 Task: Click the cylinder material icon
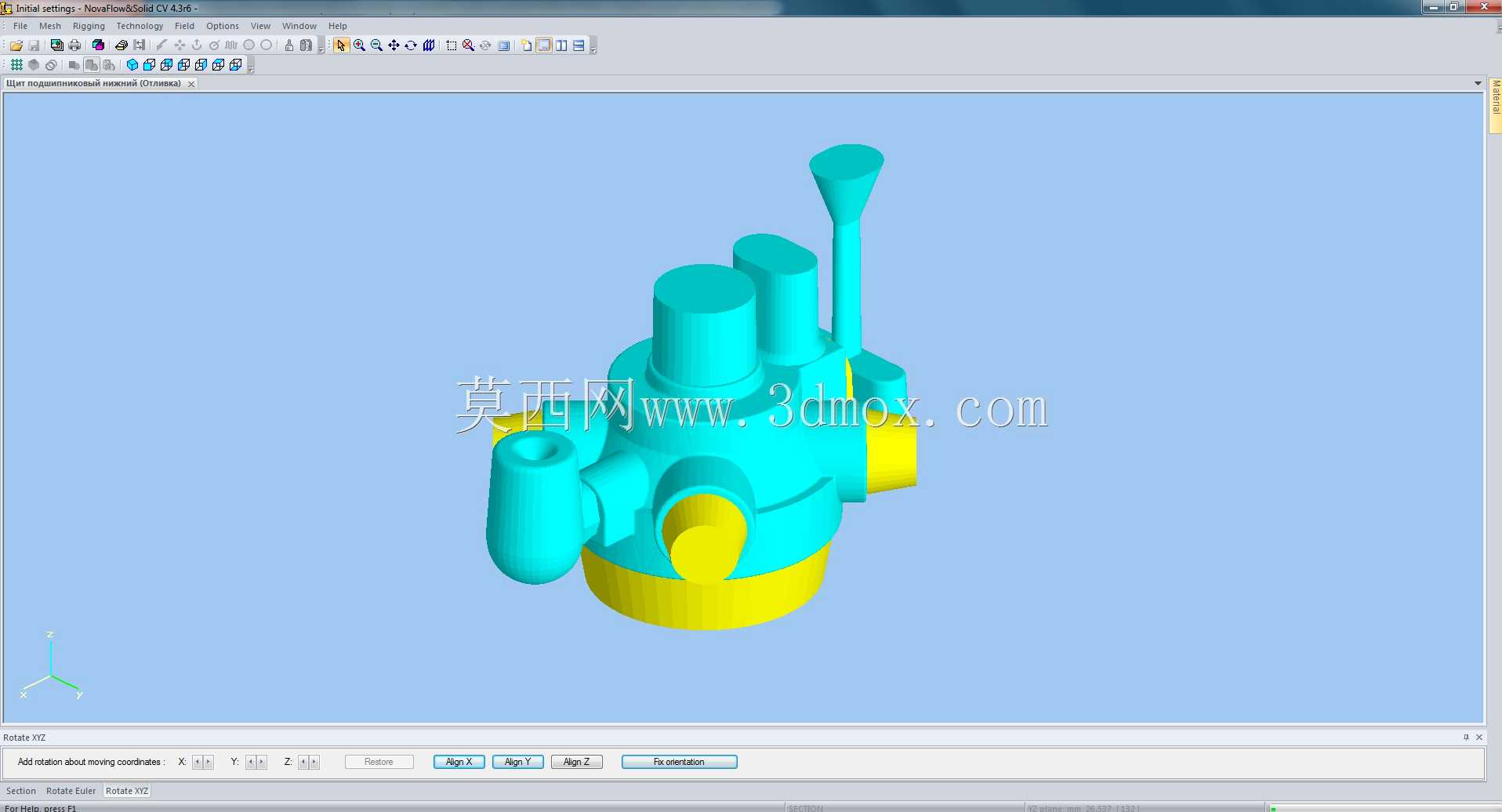click(x=306, y=45)
